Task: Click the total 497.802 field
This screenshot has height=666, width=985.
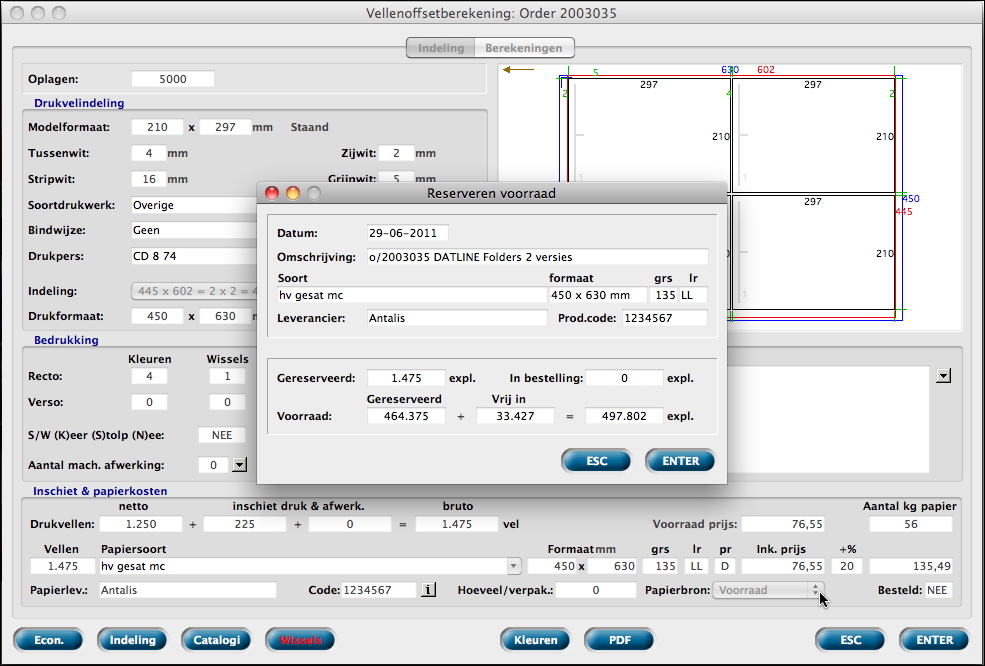Action: coord(624,416)
